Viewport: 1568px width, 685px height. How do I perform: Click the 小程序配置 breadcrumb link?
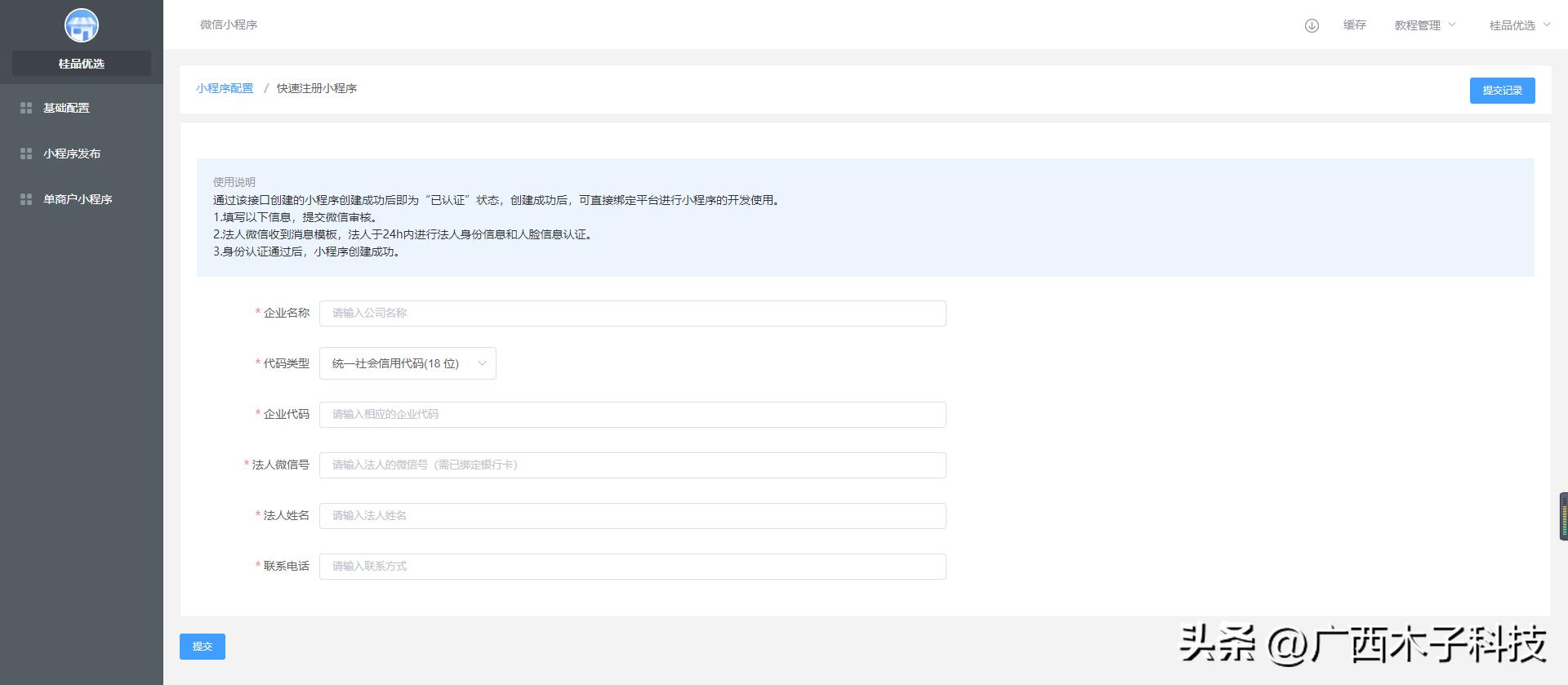tap(225, 88)
